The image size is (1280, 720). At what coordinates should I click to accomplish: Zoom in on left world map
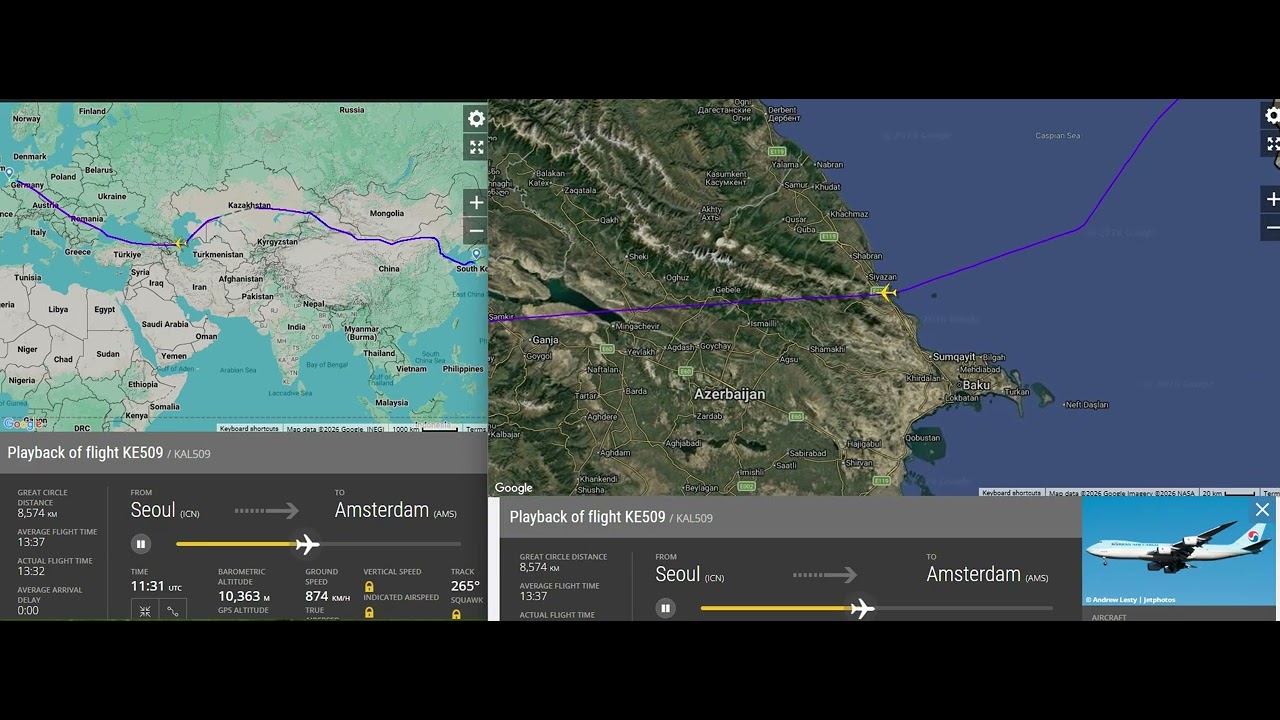[476, 203]
